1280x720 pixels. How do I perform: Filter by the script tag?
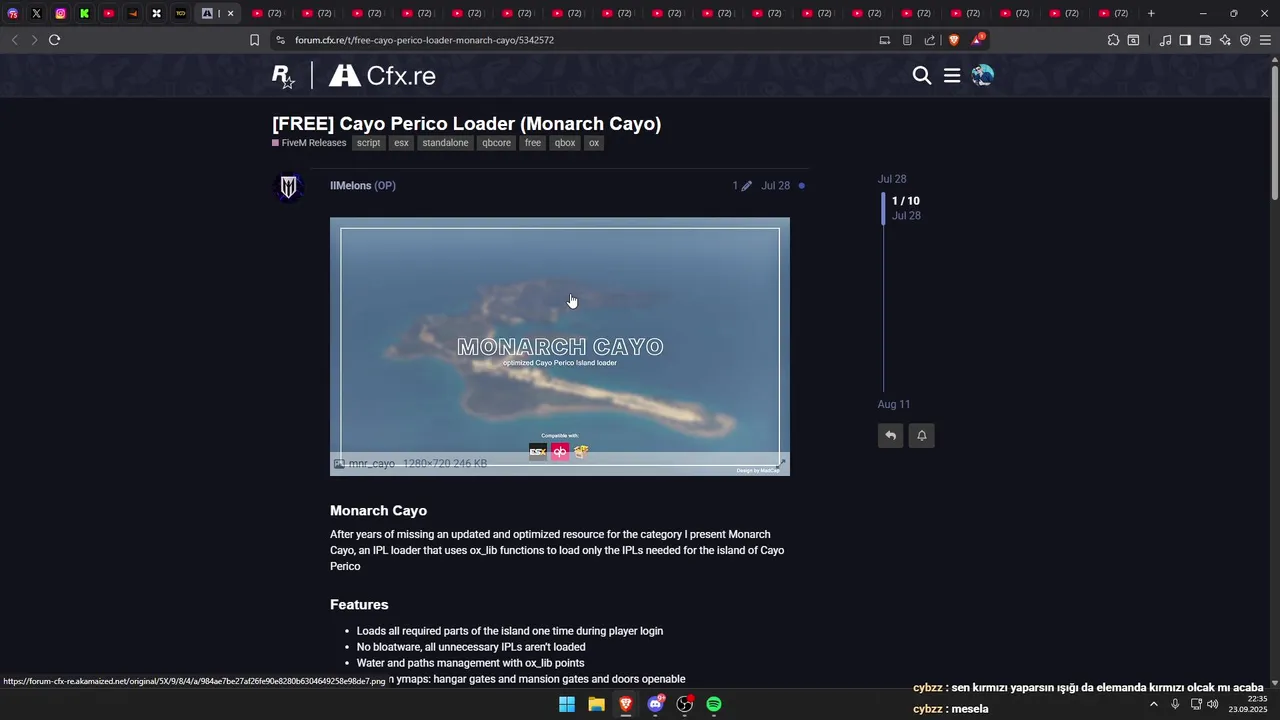pos(368,143)
